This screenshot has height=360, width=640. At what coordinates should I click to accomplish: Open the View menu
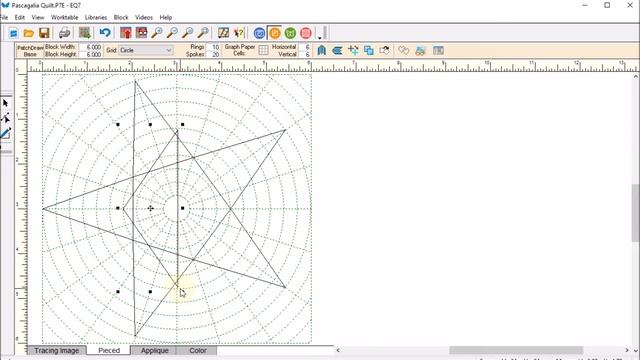tap(38, 18)
